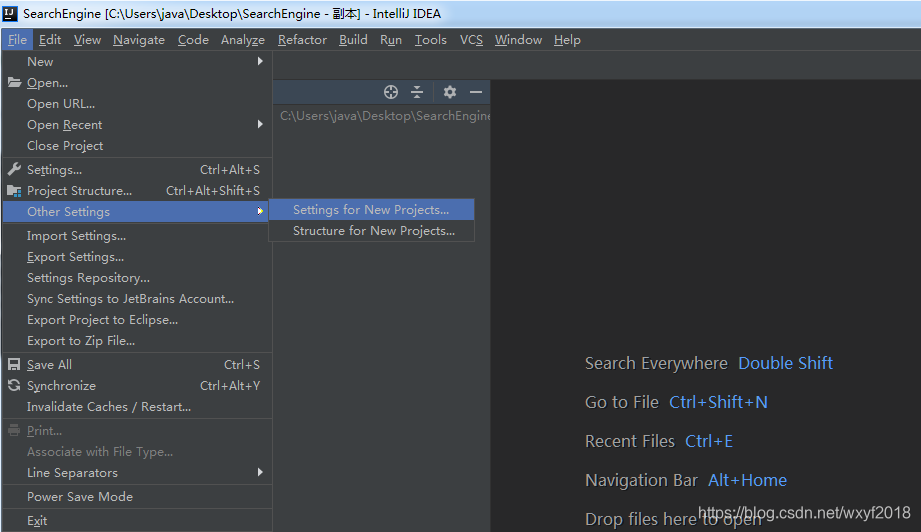The width and height of the screenshot is (921, 532).
Task: Select New in the File menu
Action: (137, 62)
